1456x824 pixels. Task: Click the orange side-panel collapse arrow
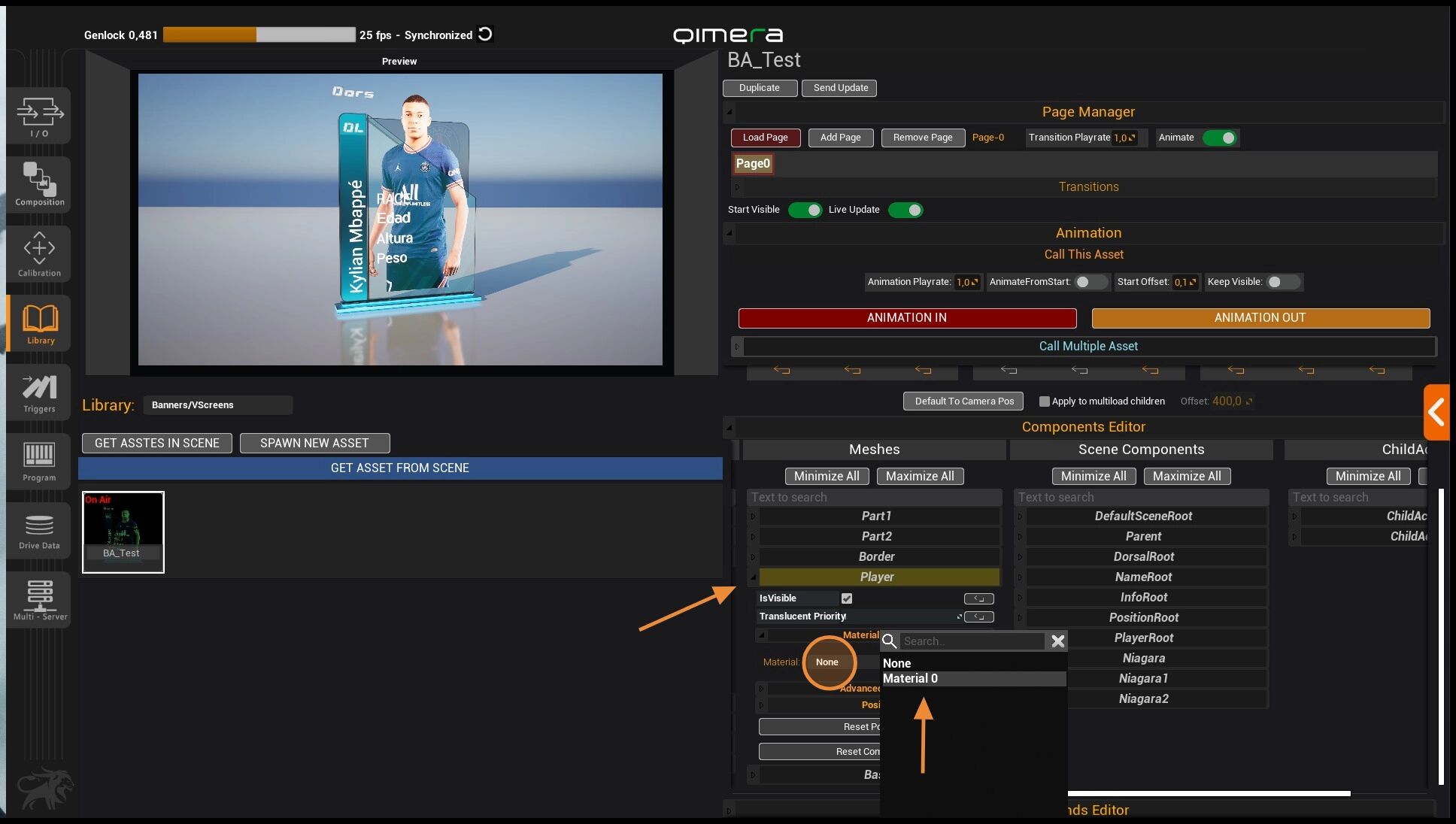[x=1436, y=412]
